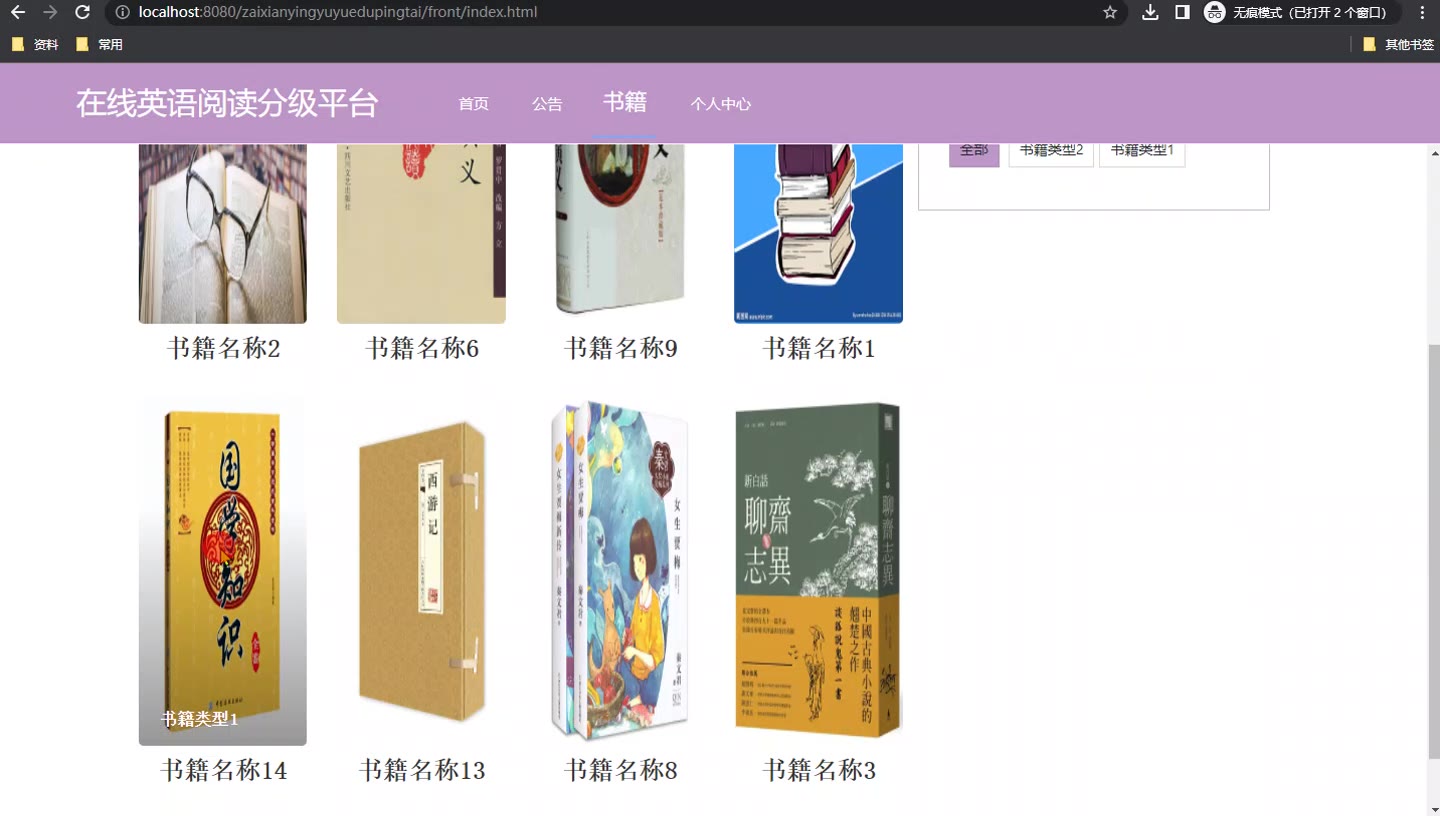Click the 书籍名称6 title text
Viewport: 1440px width, 816px height.
pyautogui.click(x=422, y=348)
